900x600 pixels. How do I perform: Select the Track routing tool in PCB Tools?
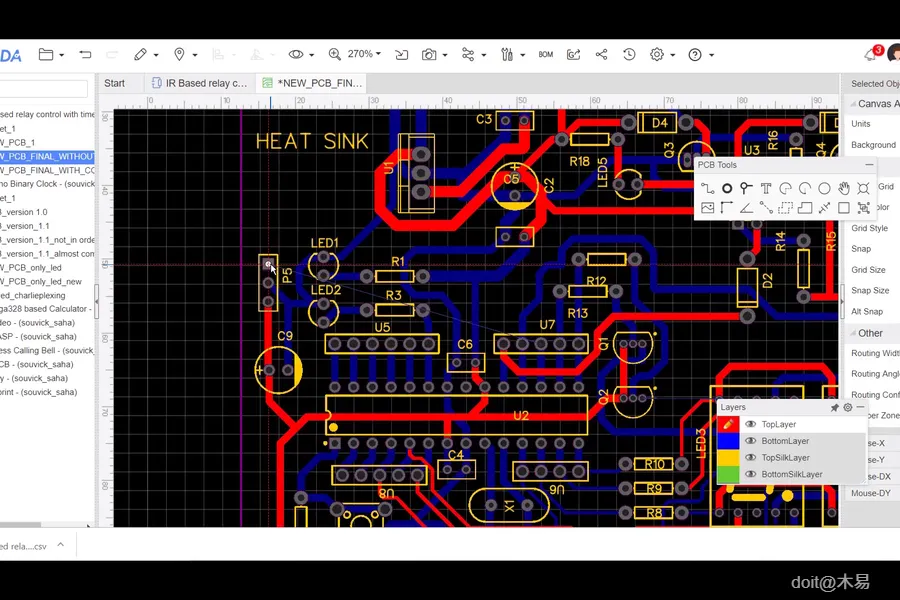pos(707,188)
